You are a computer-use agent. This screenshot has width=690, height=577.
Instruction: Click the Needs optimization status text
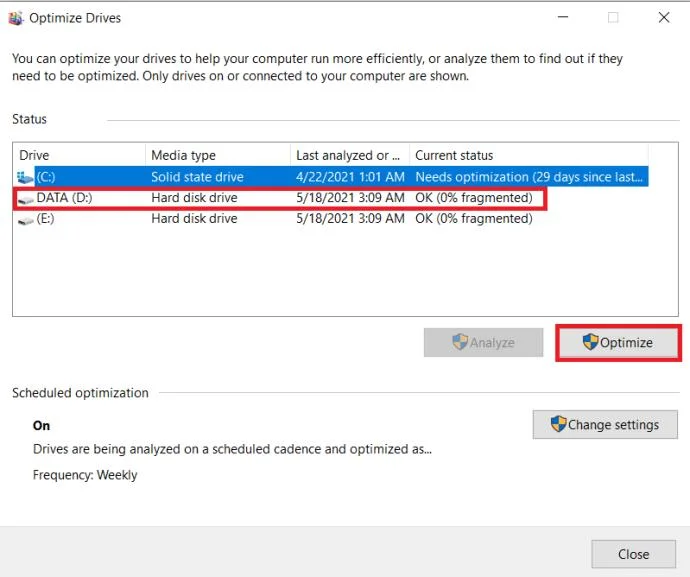pos(529,177)
